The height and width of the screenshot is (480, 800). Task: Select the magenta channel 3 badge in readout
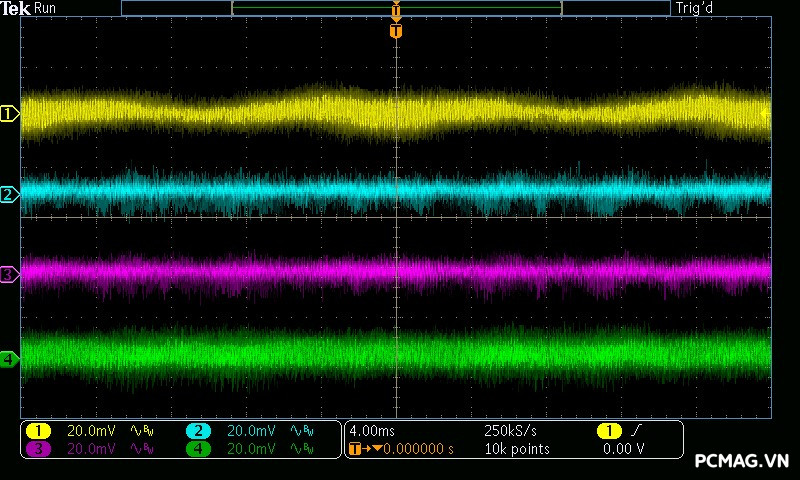pos(38,449)
